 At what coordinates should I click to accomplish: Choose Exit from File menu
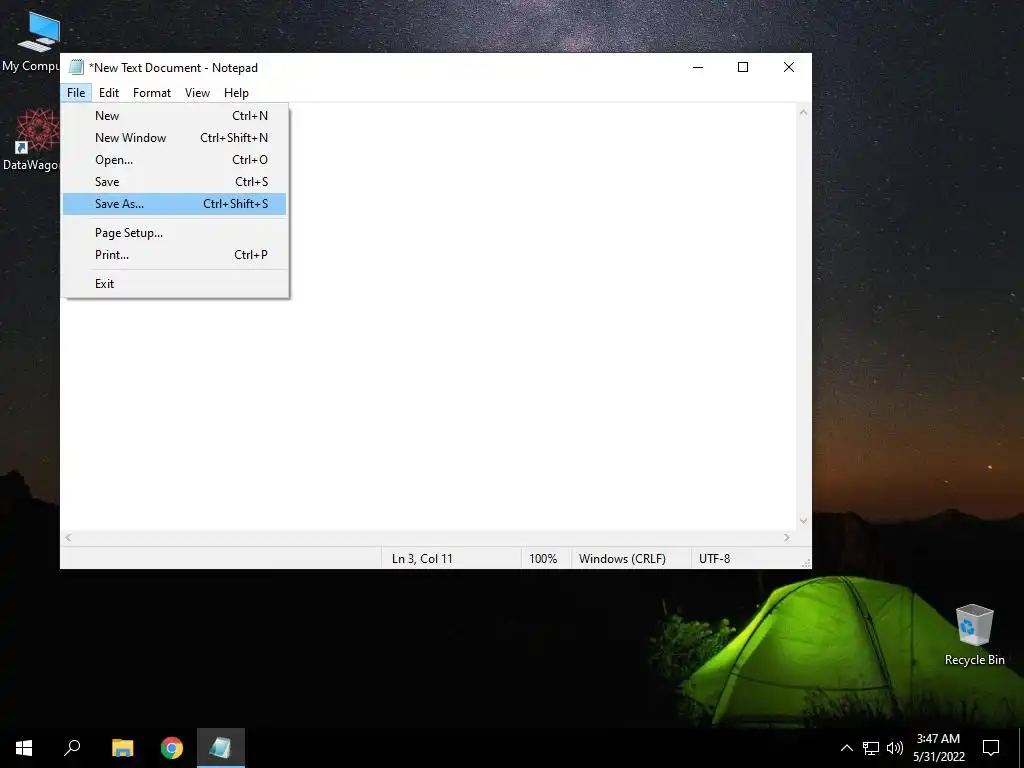pyautogui.click(x=174, y=284)
